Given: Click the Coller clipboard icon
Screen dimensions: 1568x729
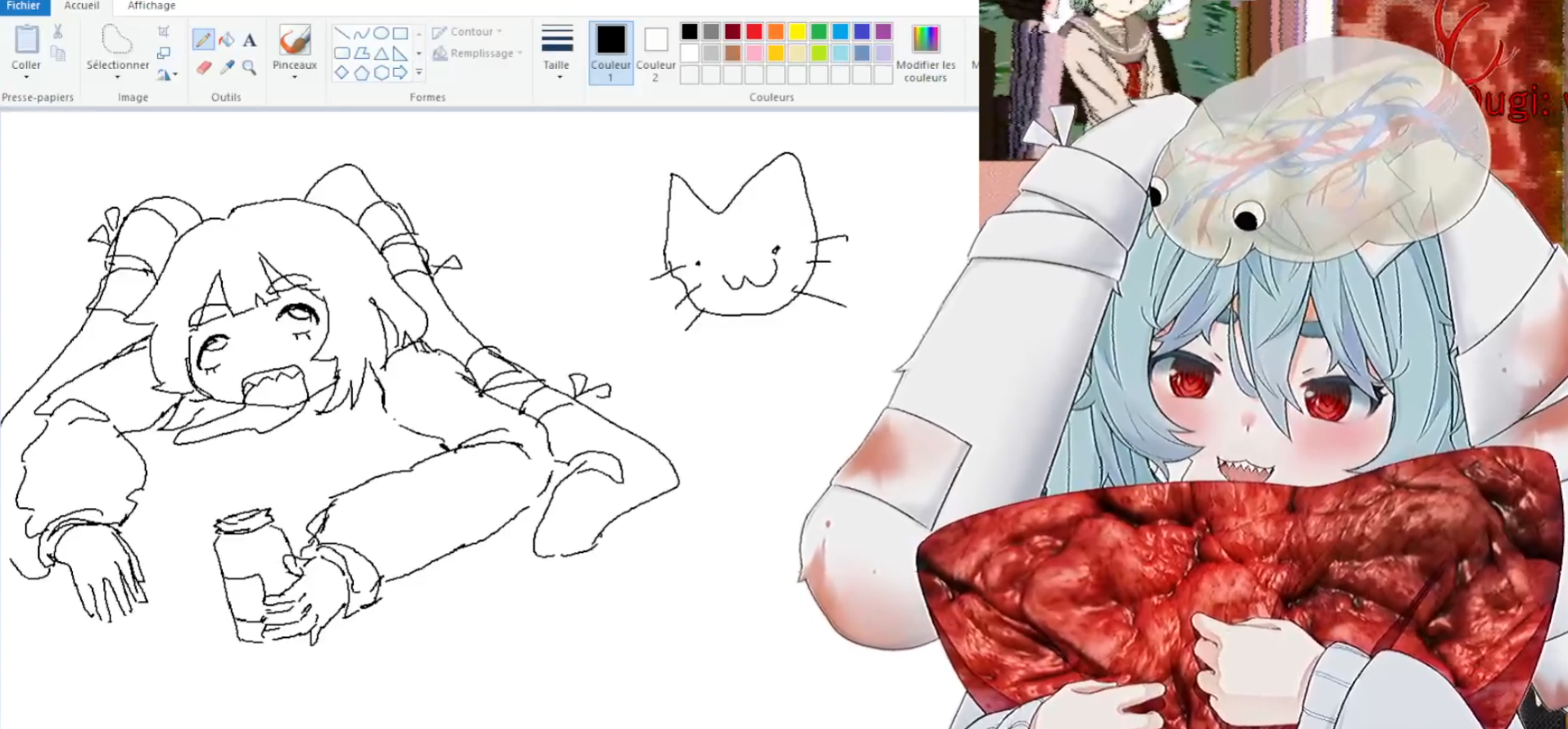Looking at the screenshot, I should pos(26,39).
